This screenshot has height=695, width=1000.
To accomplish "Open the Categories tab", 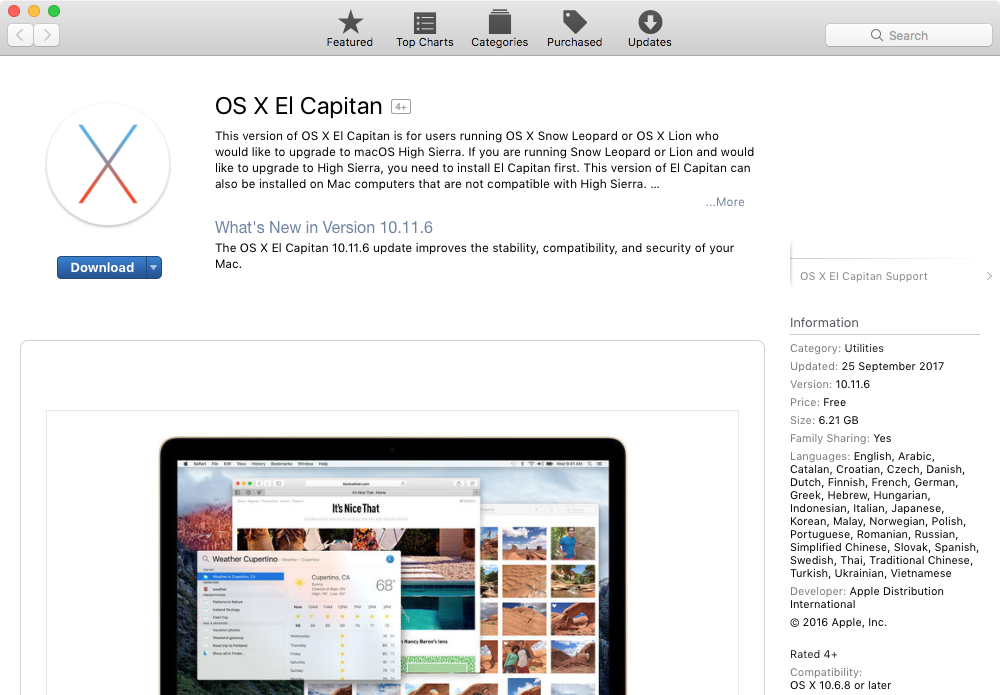I will coord(499,29).
